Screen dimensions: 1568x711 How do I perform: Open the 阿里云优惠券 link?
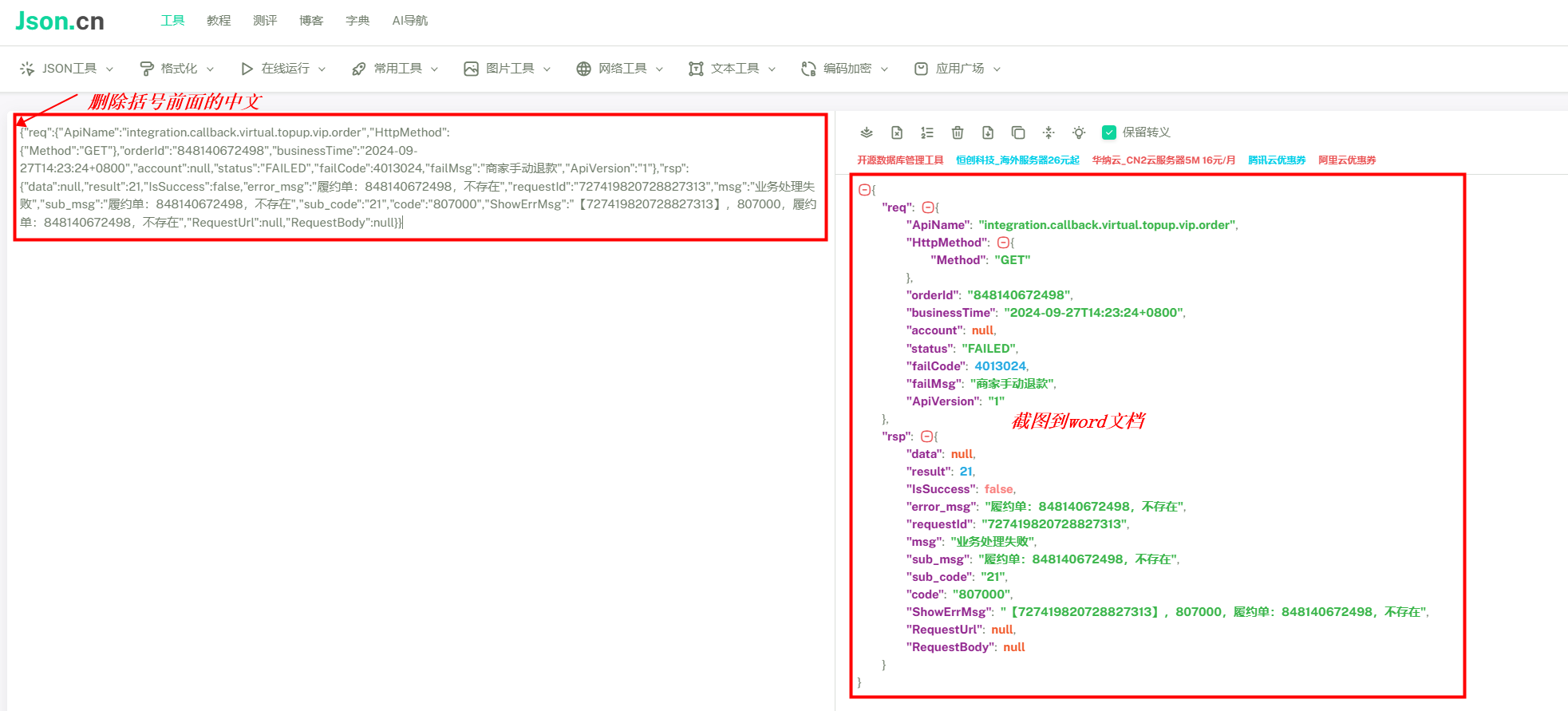pyautogui.click(x=1347, y=160)
